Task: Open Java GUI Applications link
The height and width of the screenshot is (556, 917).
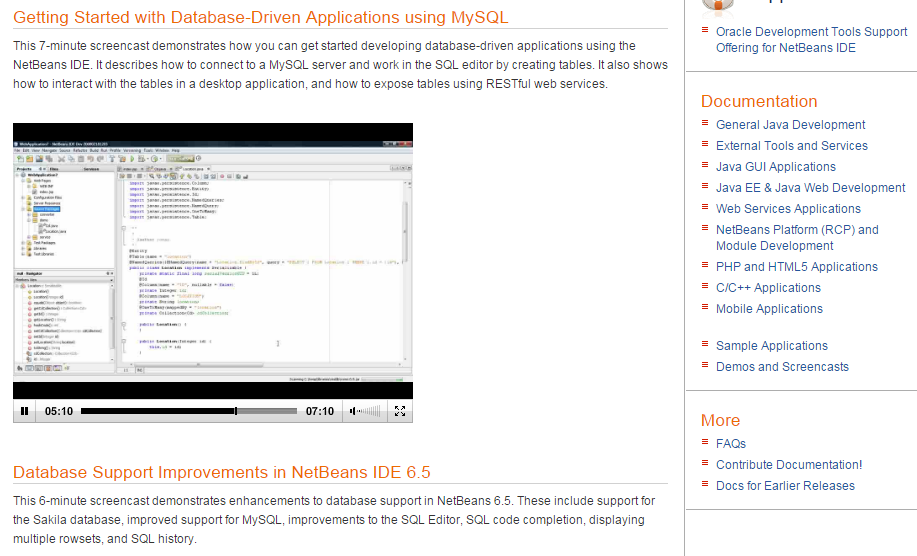Action: click(x=776, y=167)
